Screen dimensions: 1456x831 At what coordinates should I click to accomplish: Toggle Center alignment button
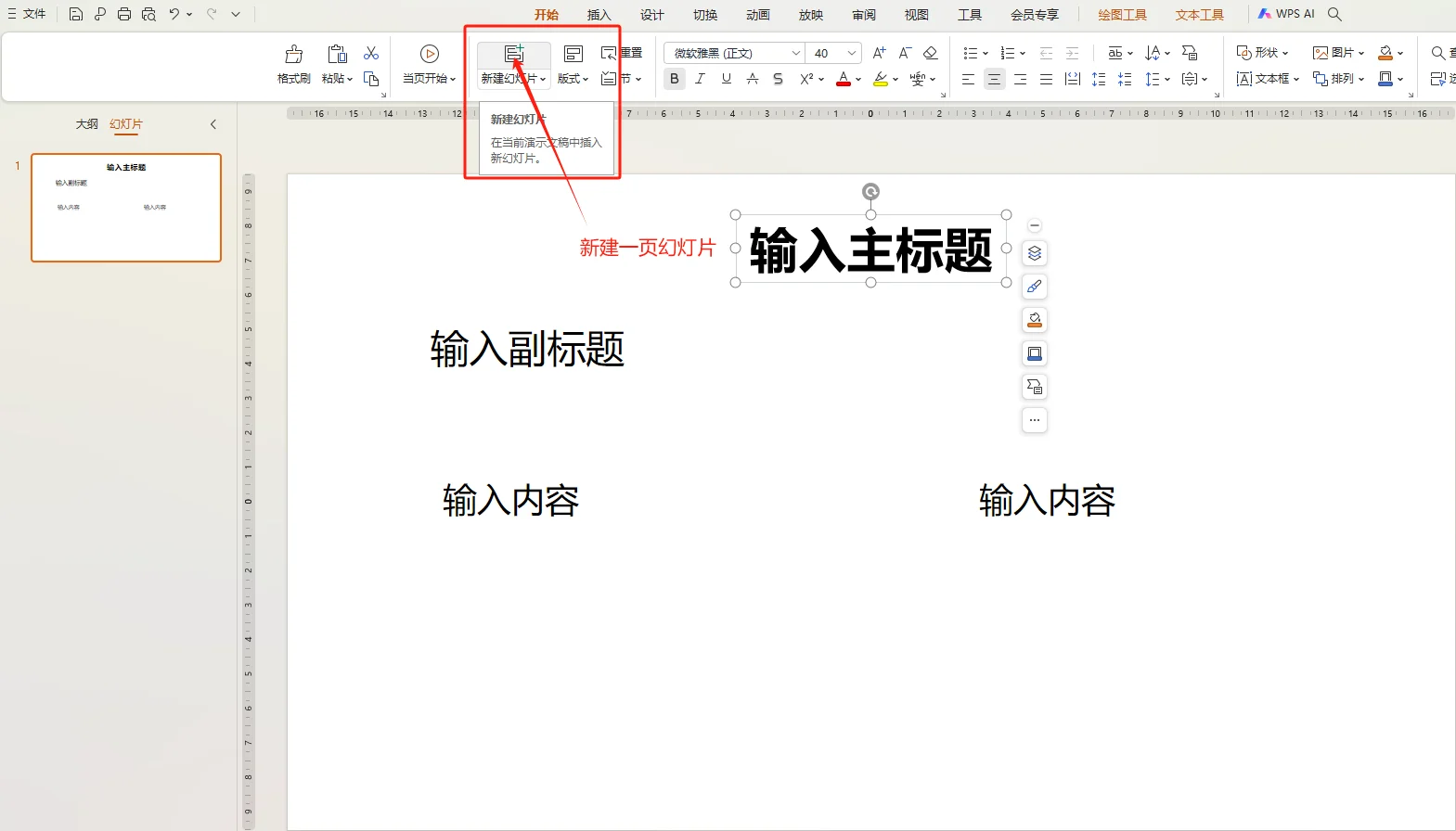[994, 79]
